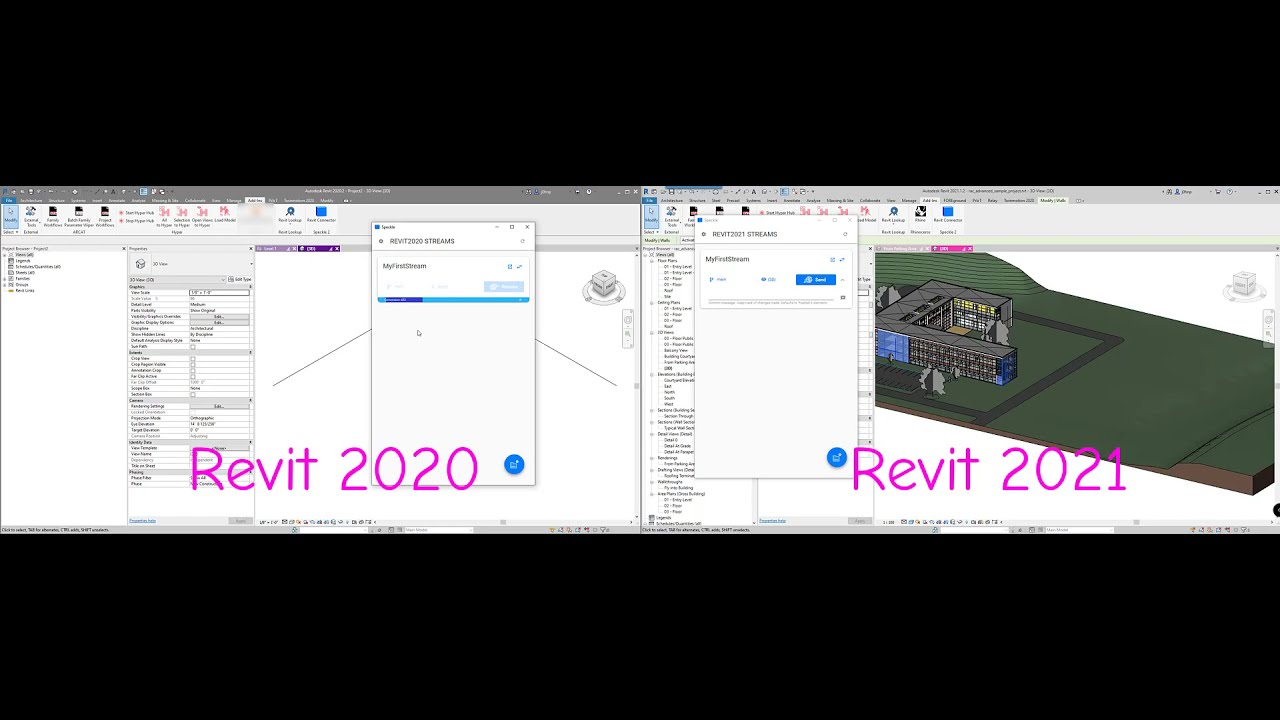Click Stop Hyper Hub in Revit 2020
The width and height of the screenshot is (1280, 720).
pyautogui.click(x=137, y=221)
